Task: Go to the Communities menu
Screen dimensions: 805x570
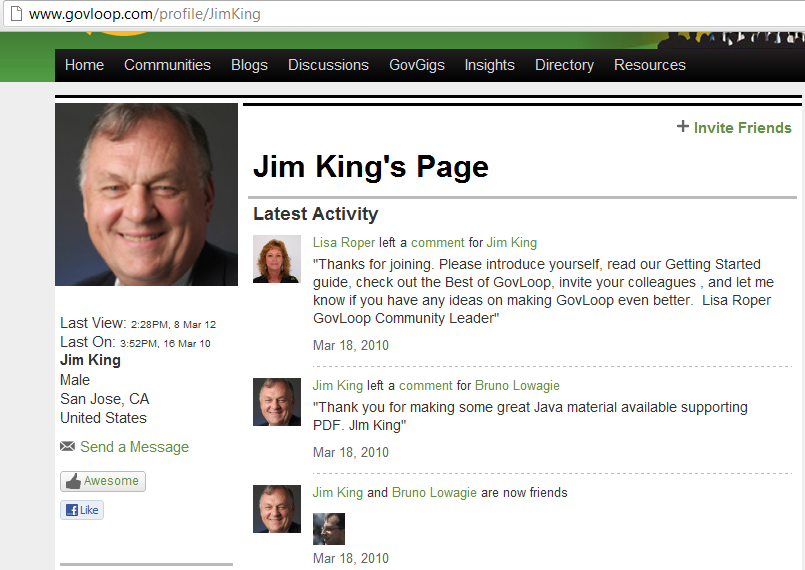Action: coord(167,65)
